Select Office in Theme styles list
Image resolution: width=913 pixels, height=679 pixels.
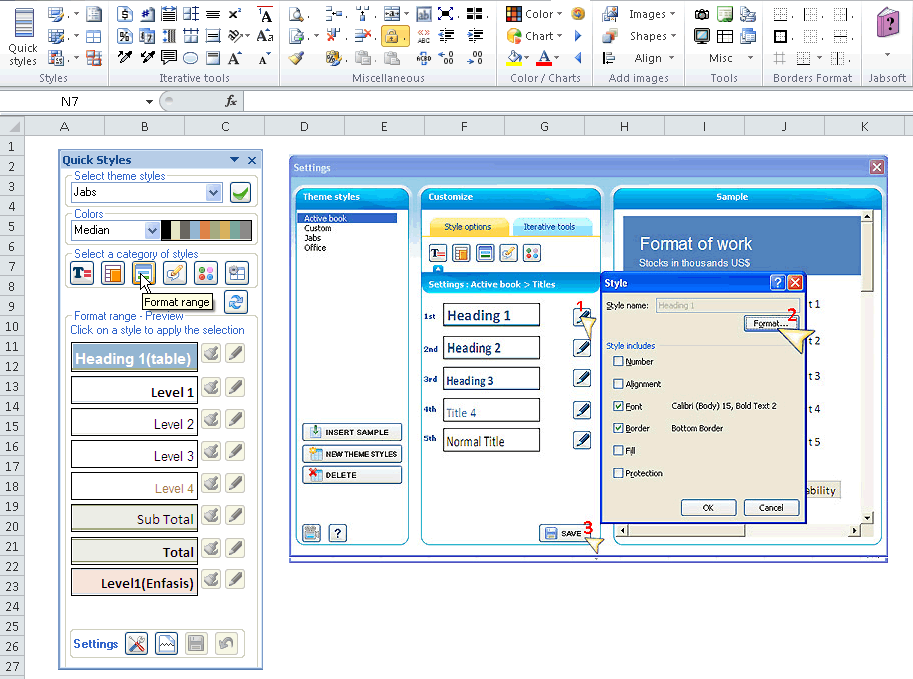coord(315,247)
